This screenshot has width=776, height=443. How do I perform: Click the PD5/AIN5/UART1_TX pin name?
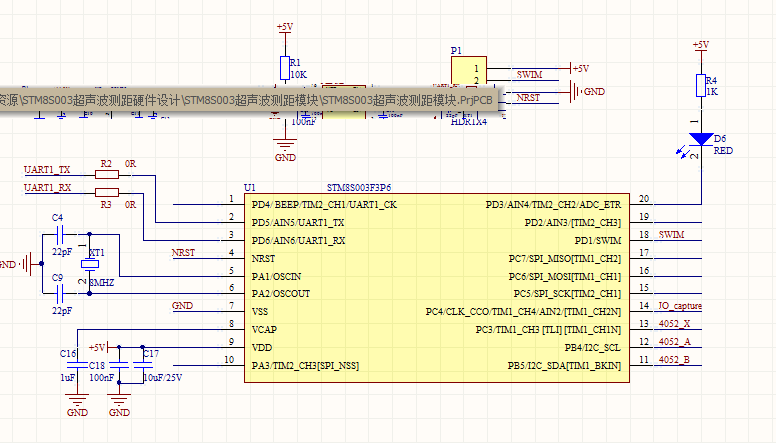(298, 223)
